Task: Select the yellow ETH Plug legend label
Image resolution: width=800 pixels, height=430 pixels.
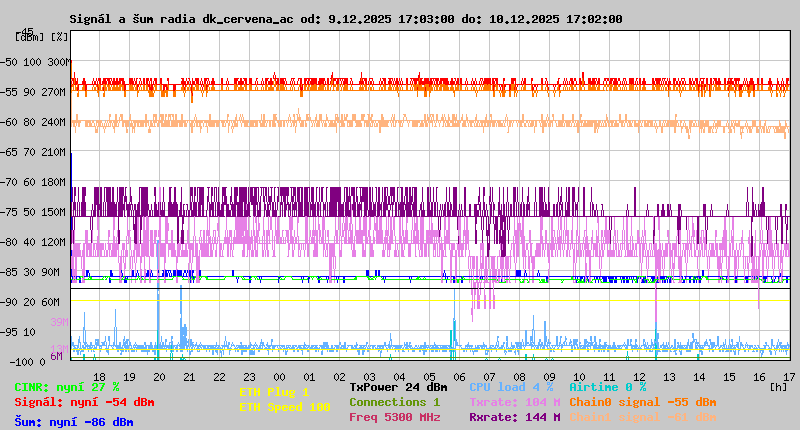Action: coord(274,392)
